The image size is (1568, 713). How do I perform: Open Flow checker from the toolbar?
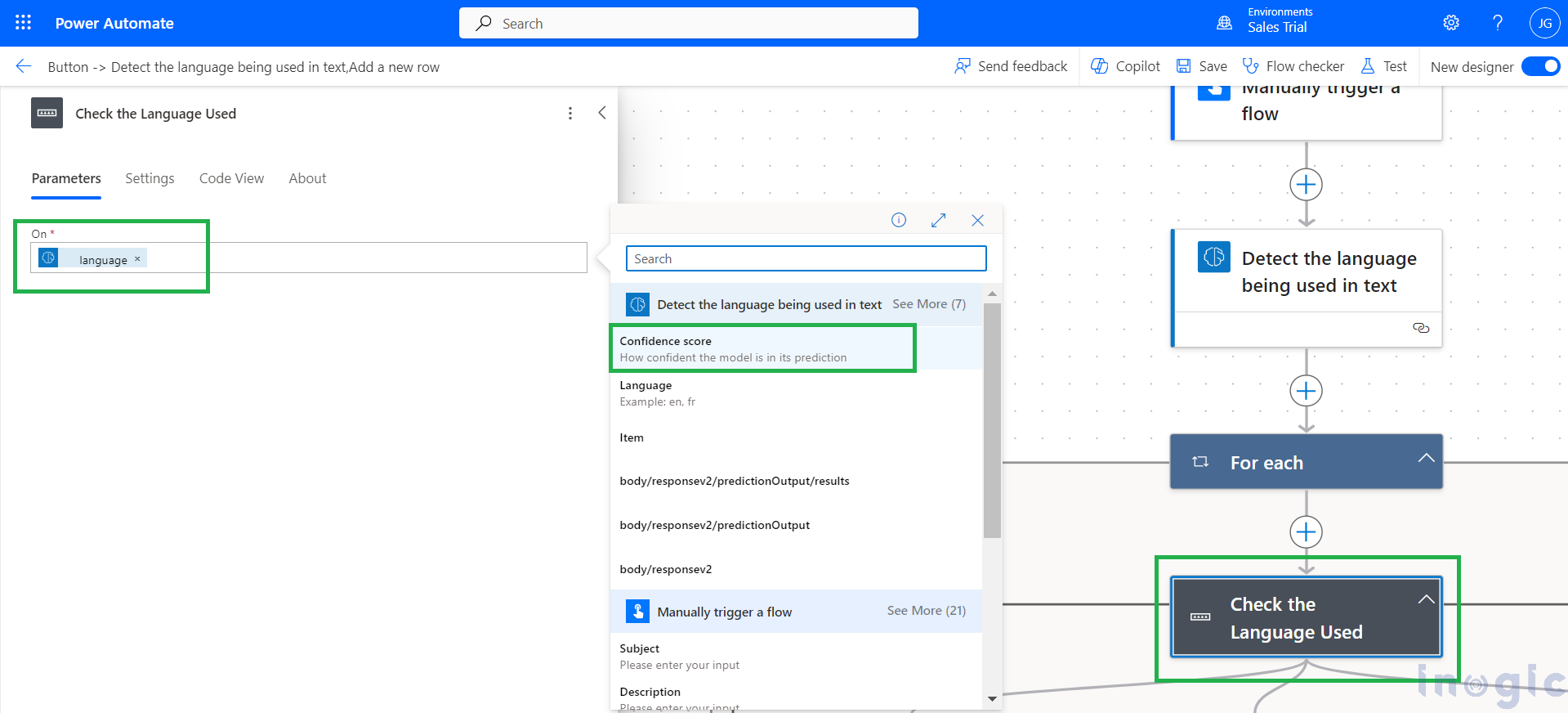coord(1293,66)
